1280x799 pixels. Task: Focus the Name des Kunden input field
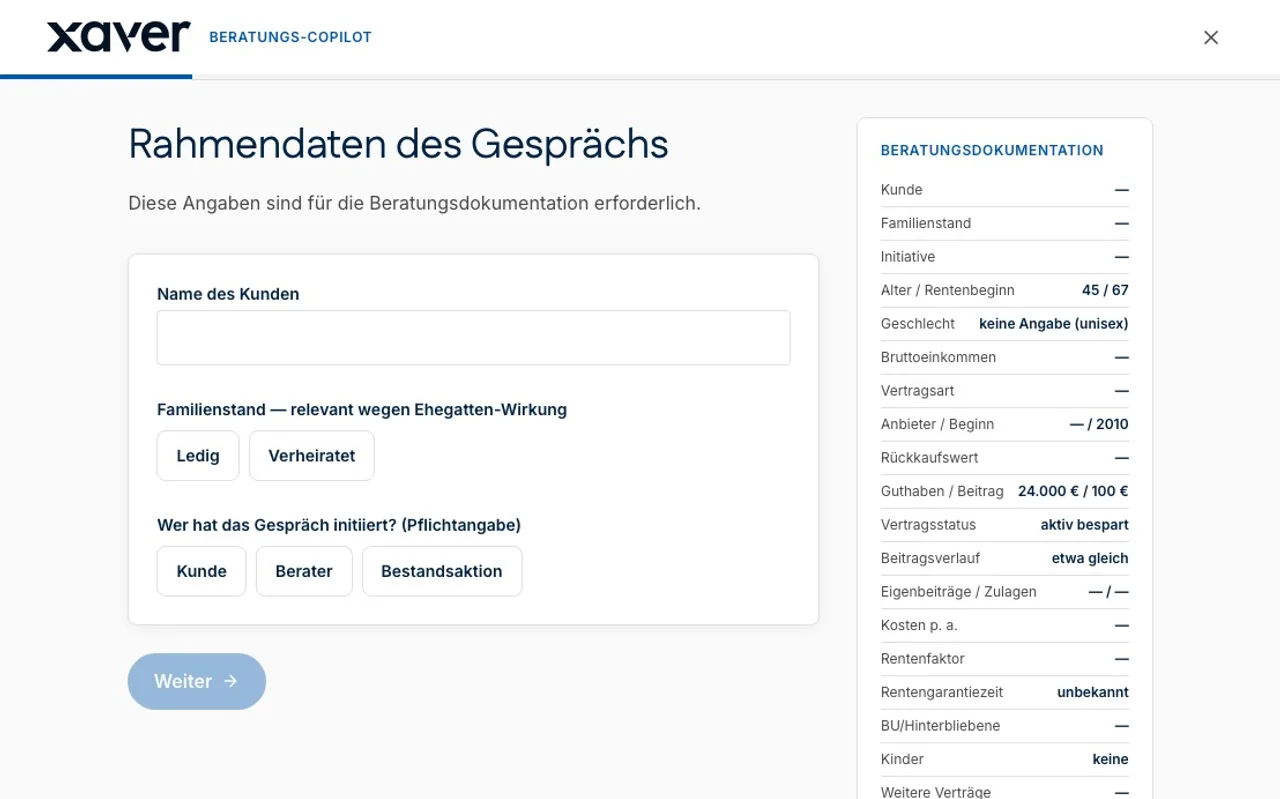coord(473,337)
